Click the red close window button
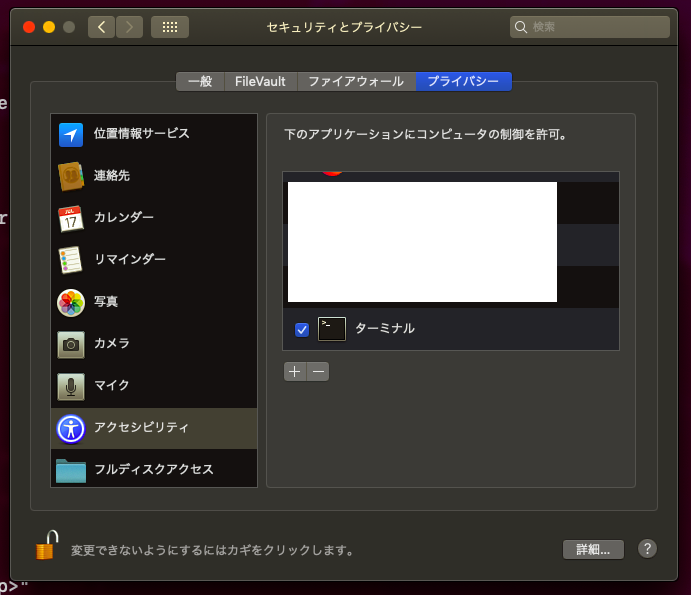This screenshot has height=595, width=691. click(x=29, y=27)
